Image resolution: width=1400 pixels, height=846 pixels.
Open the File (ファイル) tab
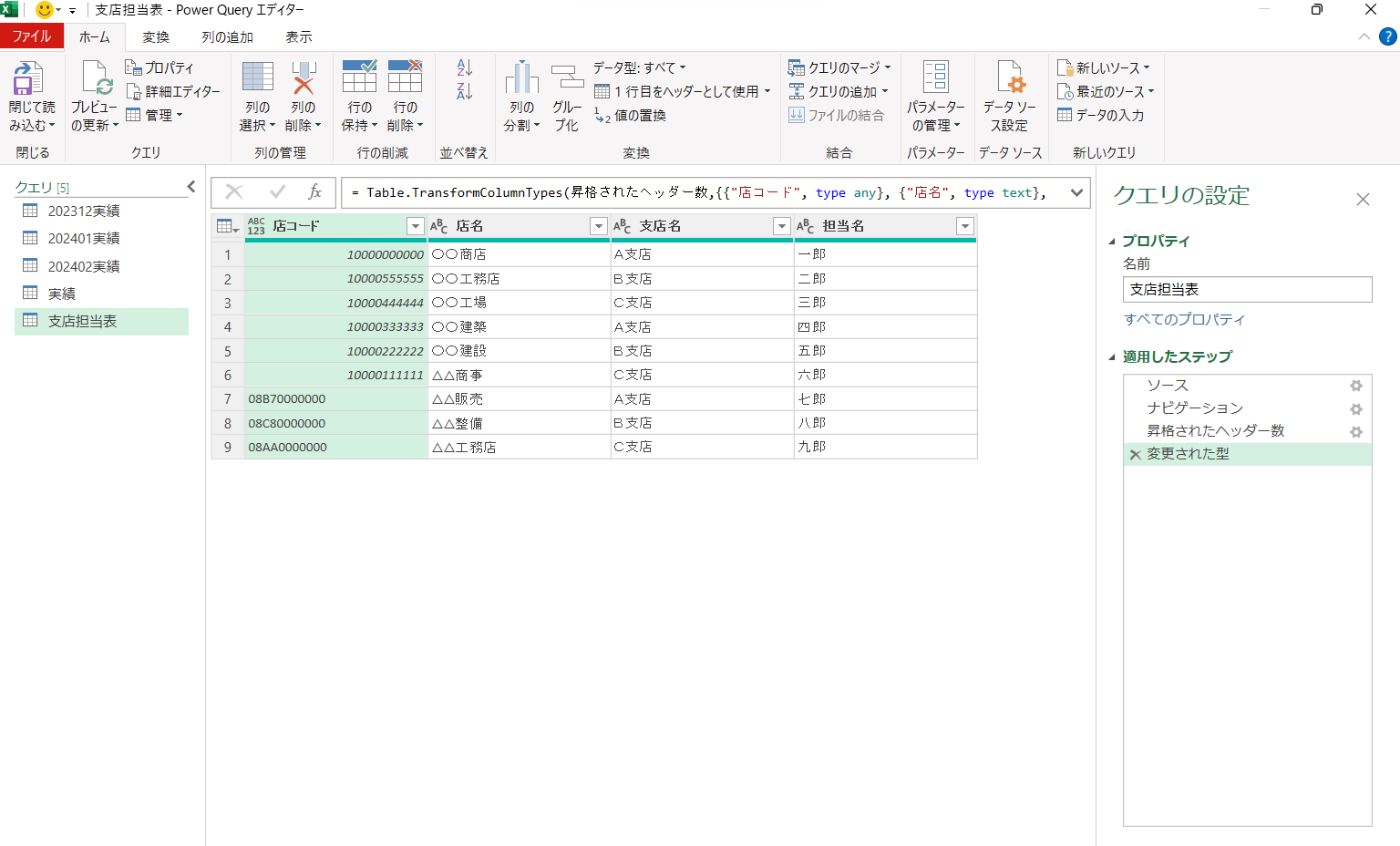click(x=32, y=36)
